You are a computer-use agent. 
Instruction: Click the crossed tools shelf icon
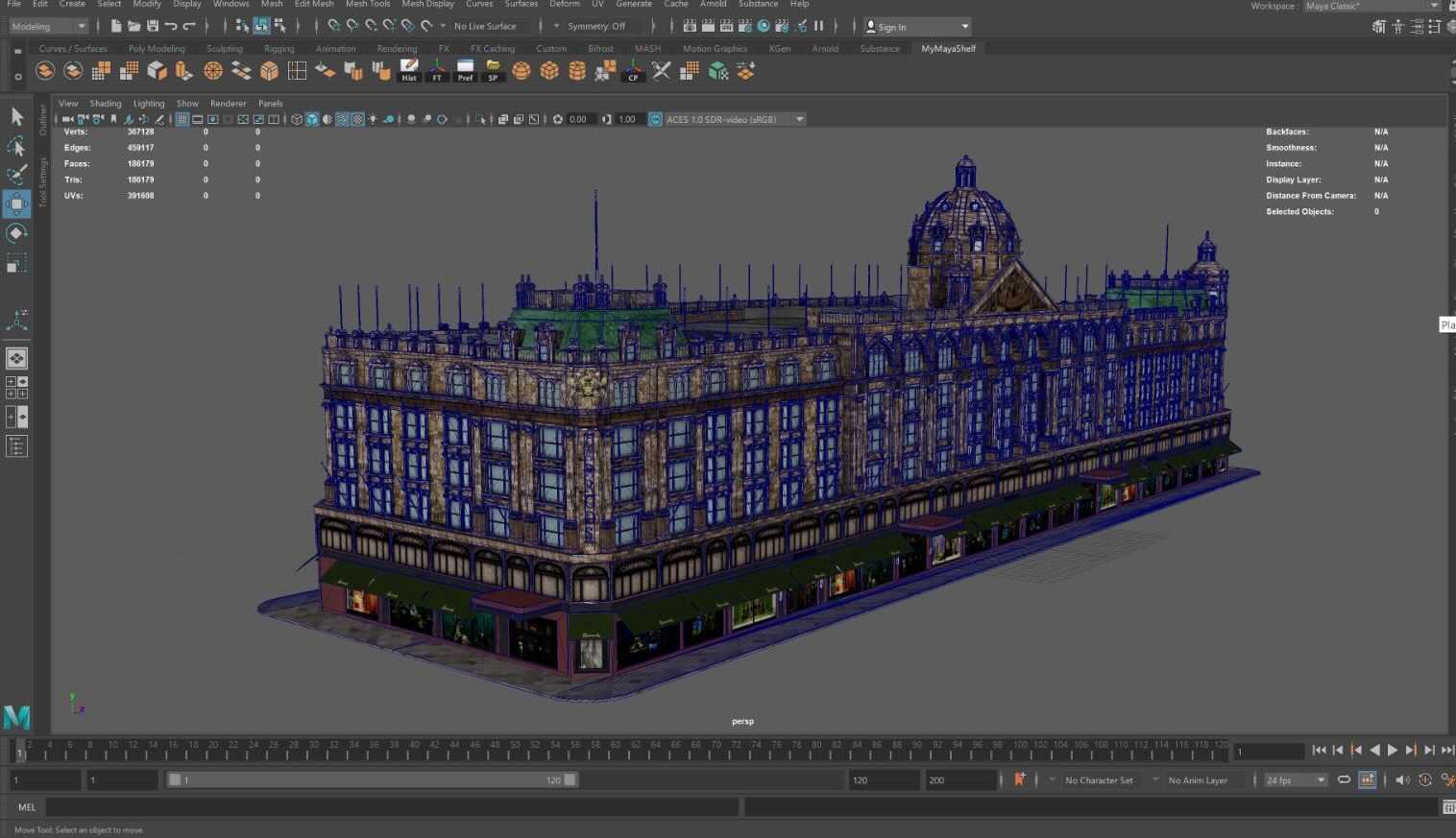pyautogui.click(x=661, y=70)
